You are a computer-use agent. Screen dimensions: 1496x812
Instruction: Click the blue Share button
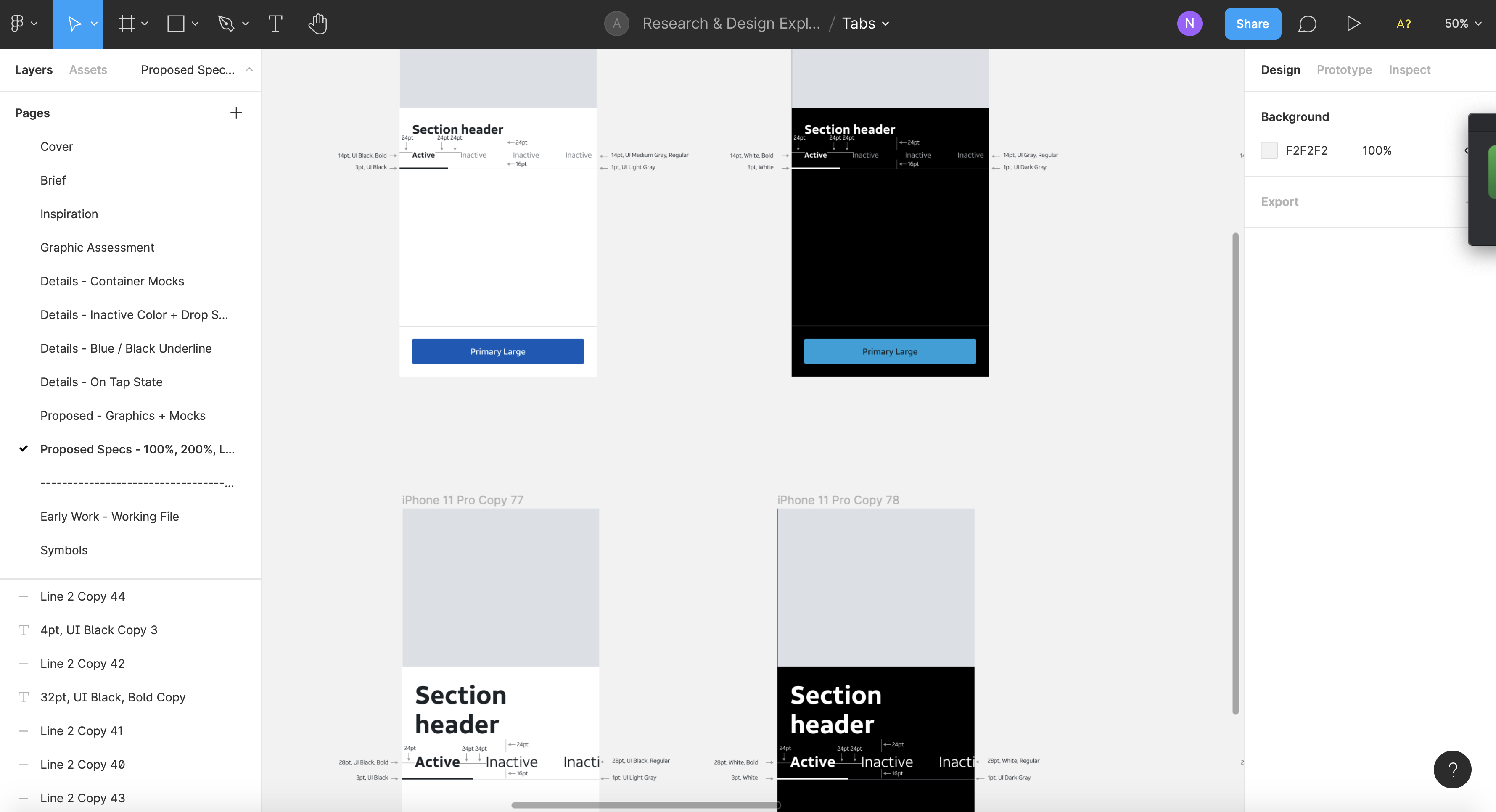(x=1252, y=23)
